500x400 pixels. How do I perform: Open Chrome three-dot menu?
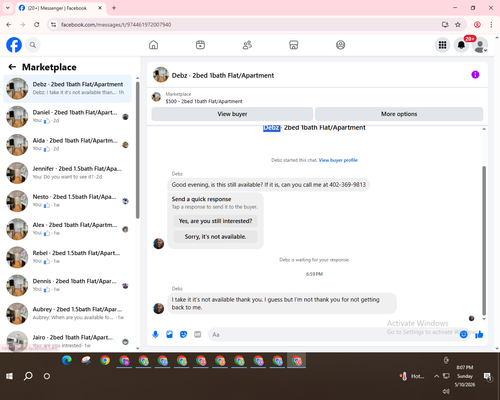491,25
